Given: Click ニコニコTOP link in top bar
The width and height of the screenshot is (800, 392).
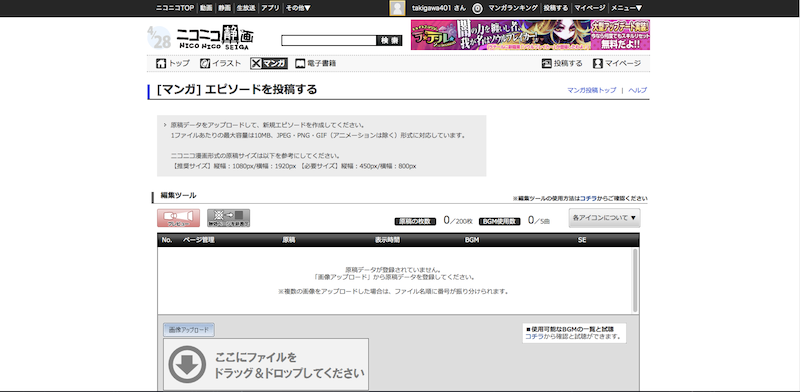Looking at the screenshot, I should (x=175, y=8).
